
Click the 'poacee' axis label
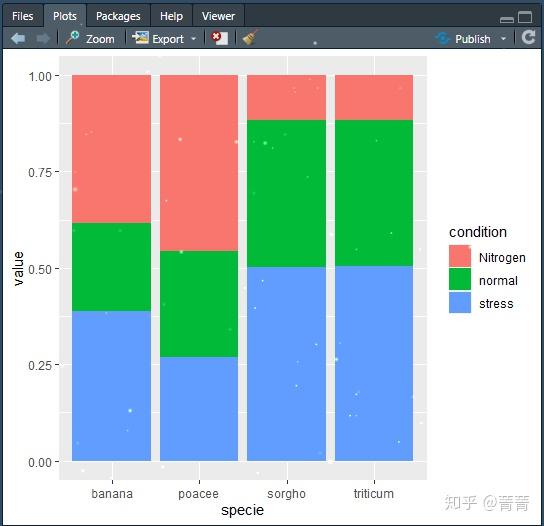pyautogui.click(x=198, y=494)
